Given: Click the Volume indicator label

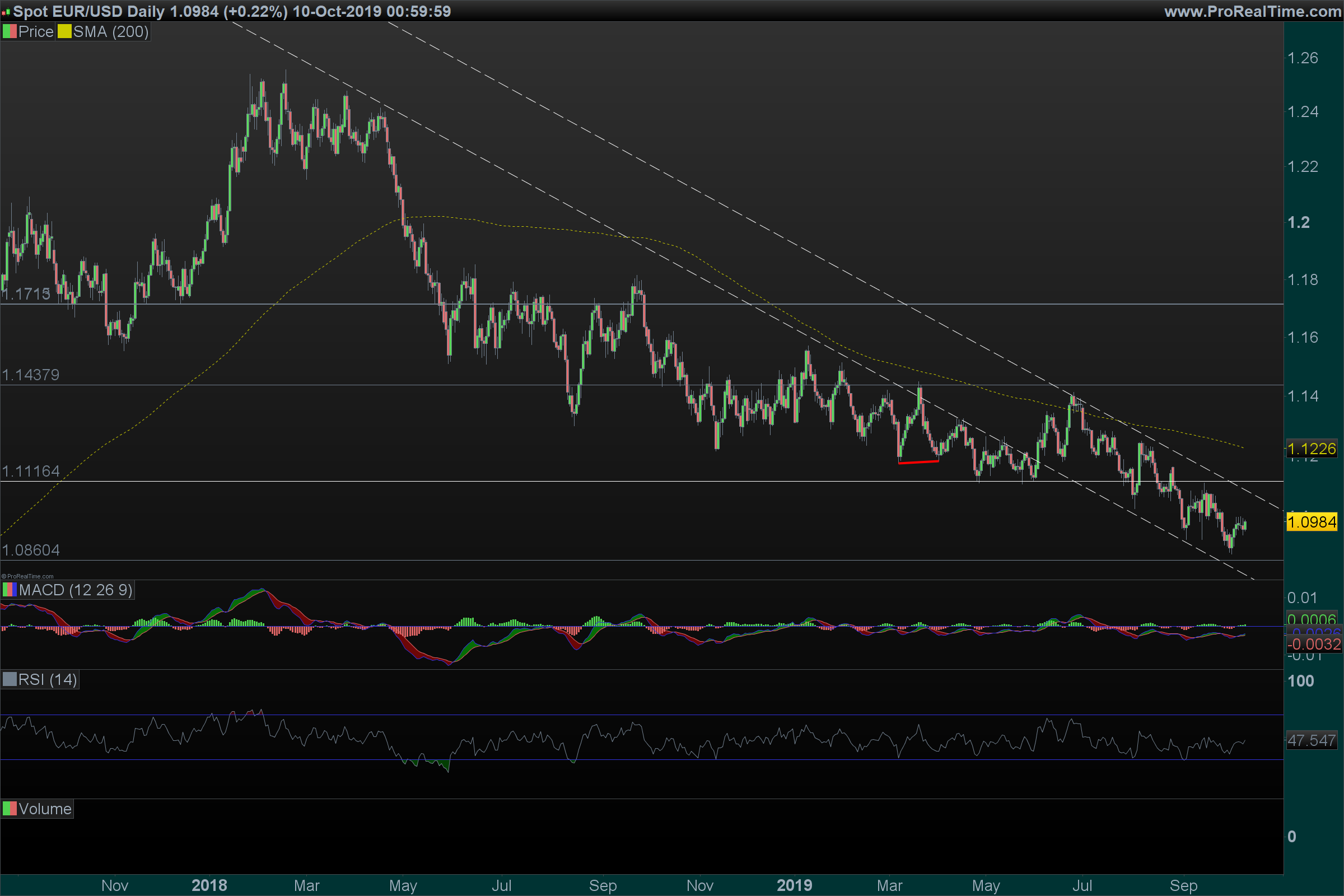Looking at the screenshot, I should 45,809.
